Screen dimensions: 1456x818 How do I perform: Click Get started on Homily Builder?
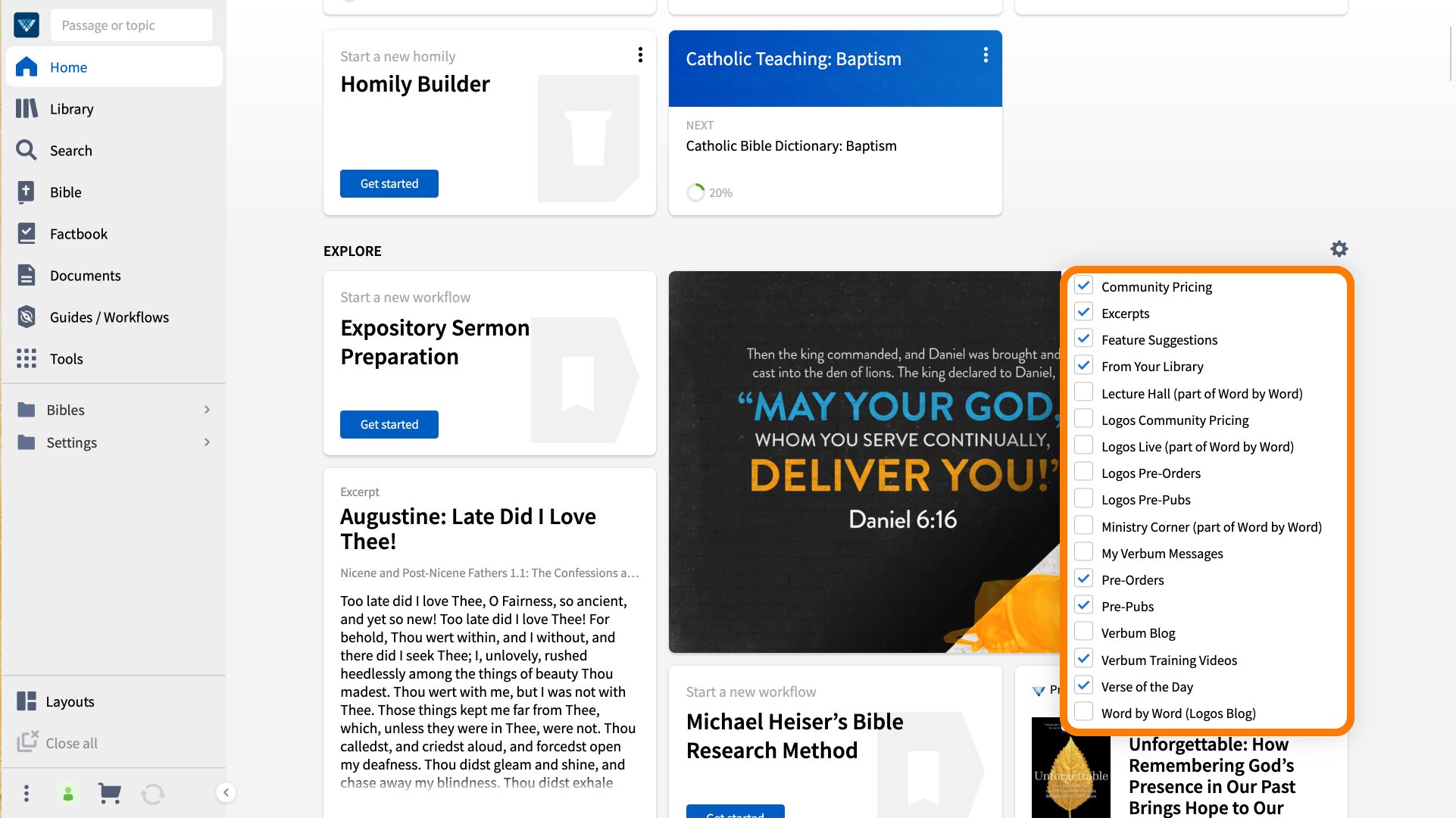pos(389,183)
